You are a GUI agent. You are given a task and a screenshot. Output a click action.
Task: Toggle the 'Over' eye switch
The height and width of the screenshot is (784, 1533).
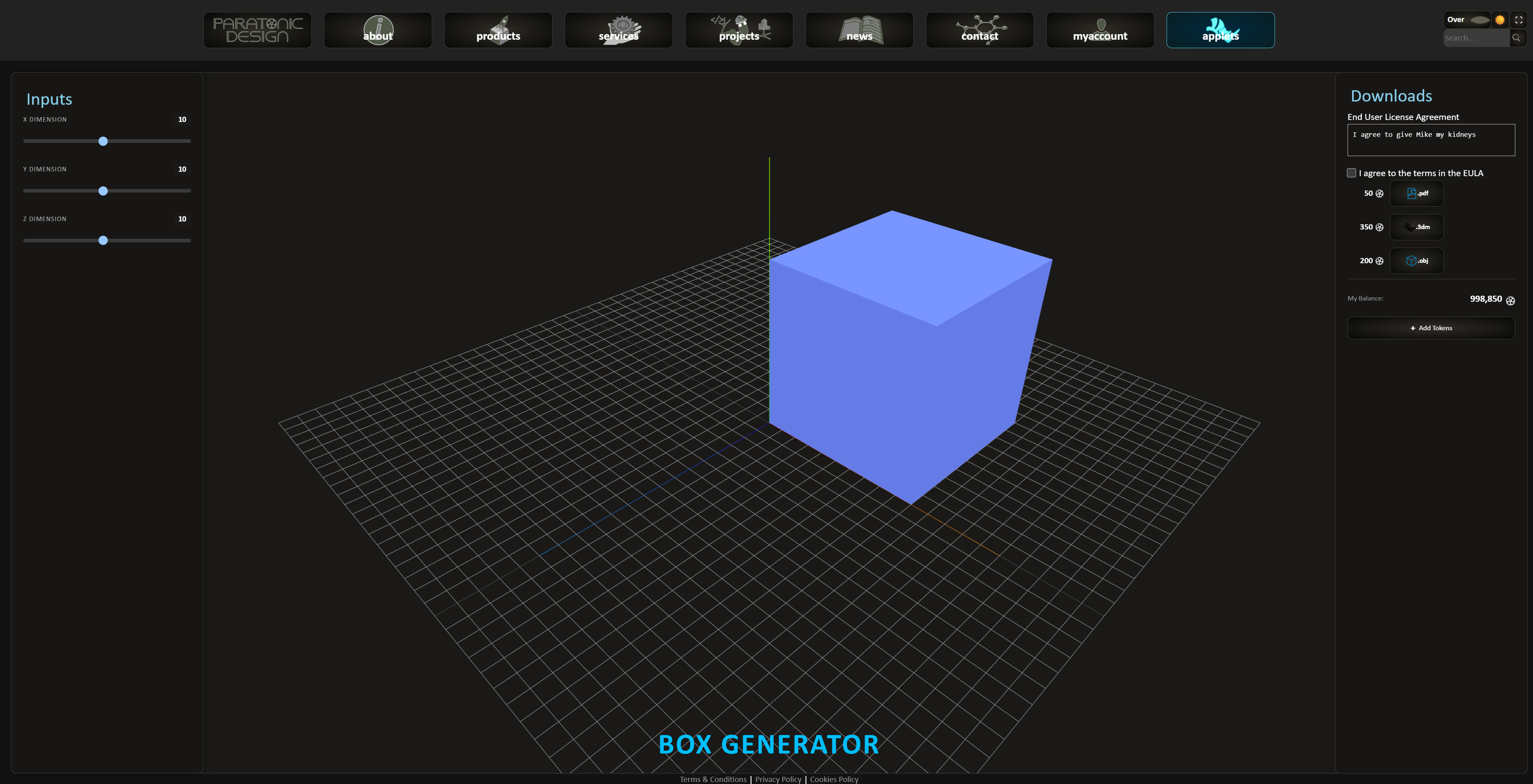click(x=1478, y=19)
